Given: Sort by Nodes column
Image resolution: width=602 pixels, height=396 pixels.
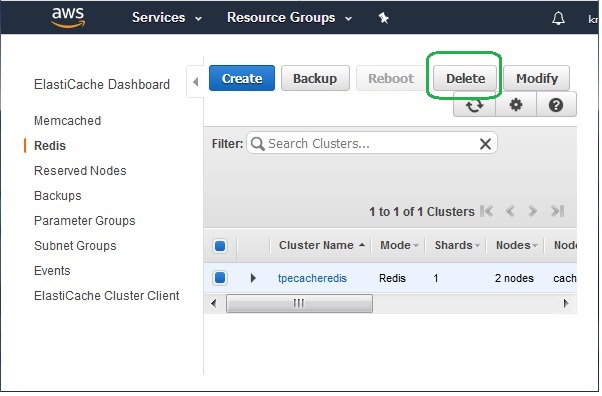Looking at the screenshot, I should coord(516,245).
